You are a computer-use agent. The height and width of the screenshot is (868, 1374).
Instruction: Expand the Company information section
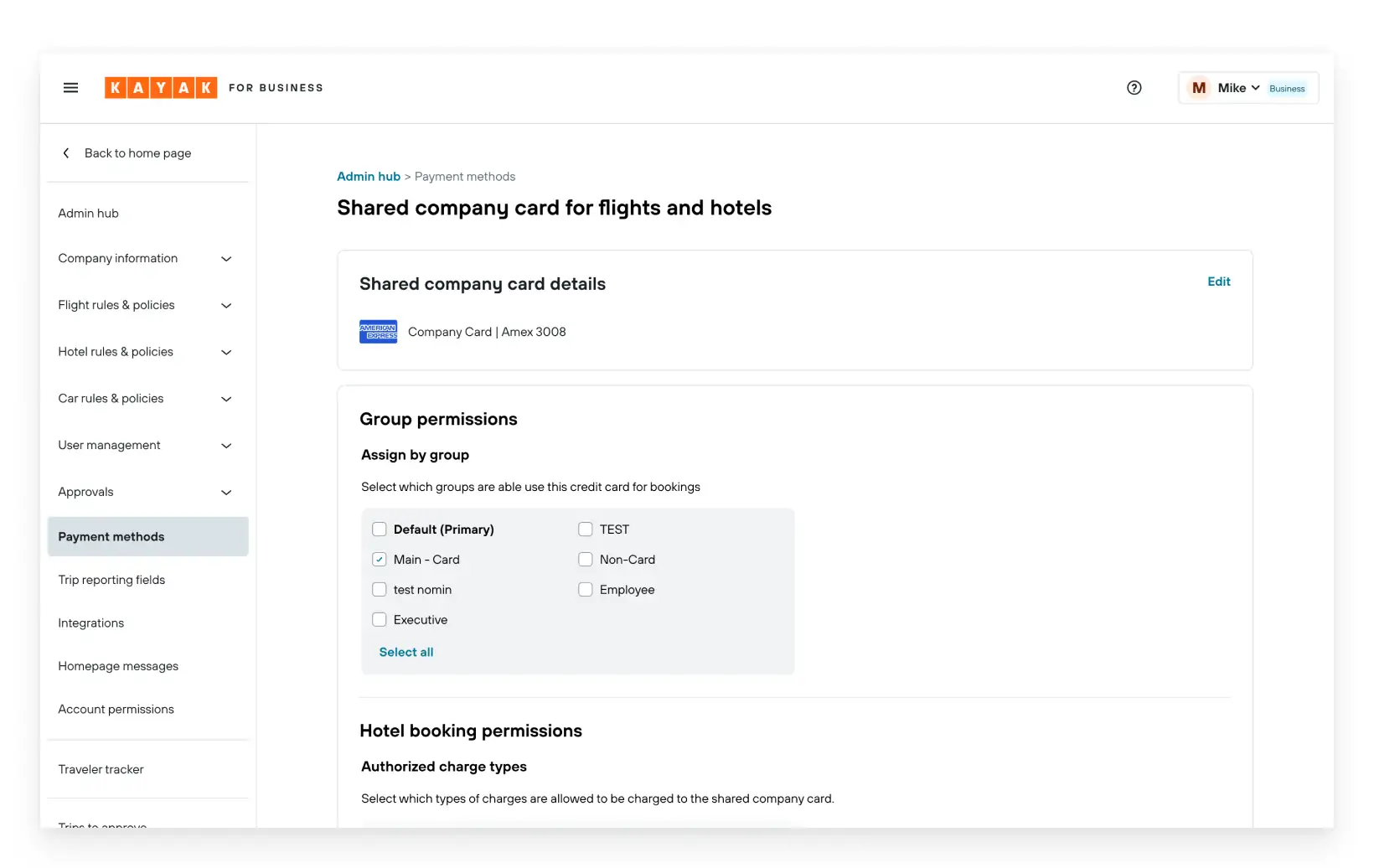(226, 258)
